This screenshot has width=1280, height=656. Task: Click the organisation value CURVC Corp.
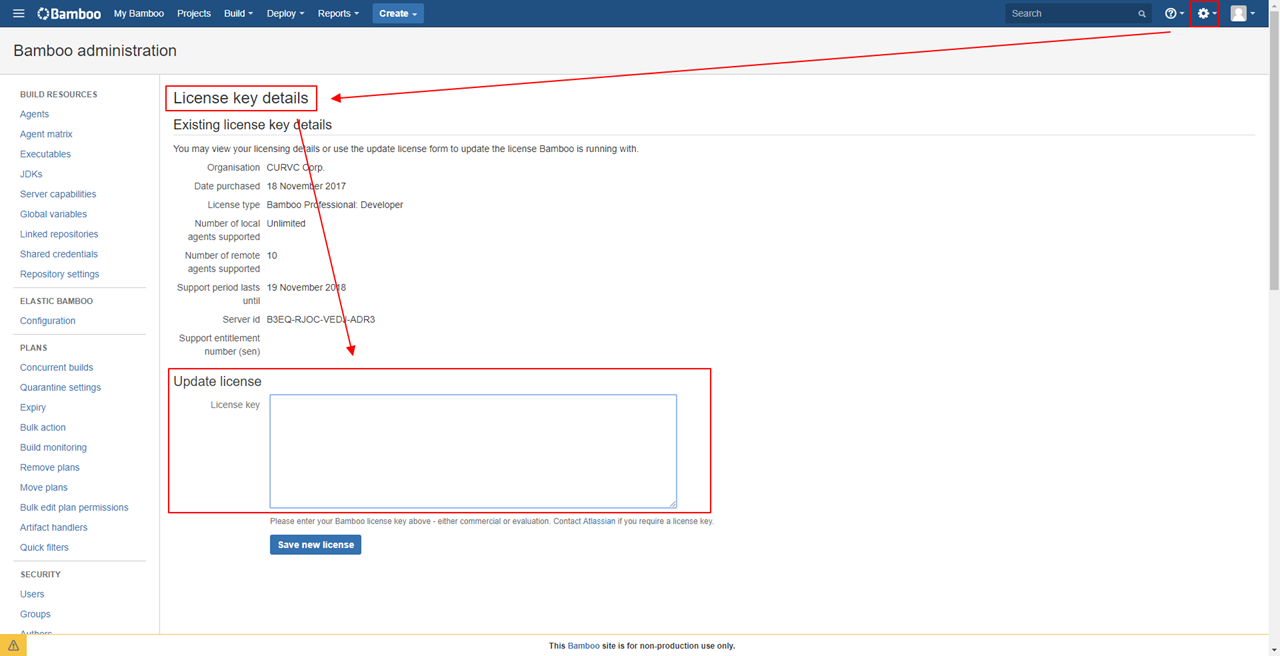click(x=296, y=167)
